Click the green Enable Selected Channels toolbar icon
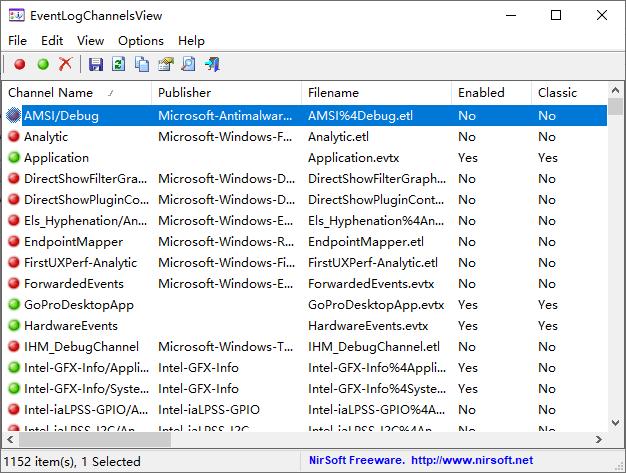Viewport: 626px width, 473px height. point(43,64)
